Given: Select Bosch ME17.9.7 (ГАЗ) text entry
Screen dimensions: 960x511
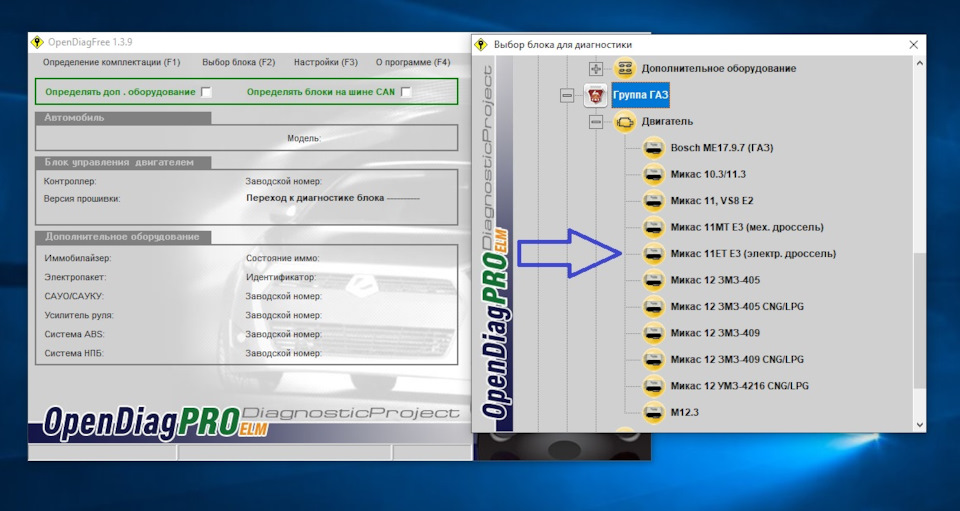Looking at the screenshot, I should (x=722, y=147).
